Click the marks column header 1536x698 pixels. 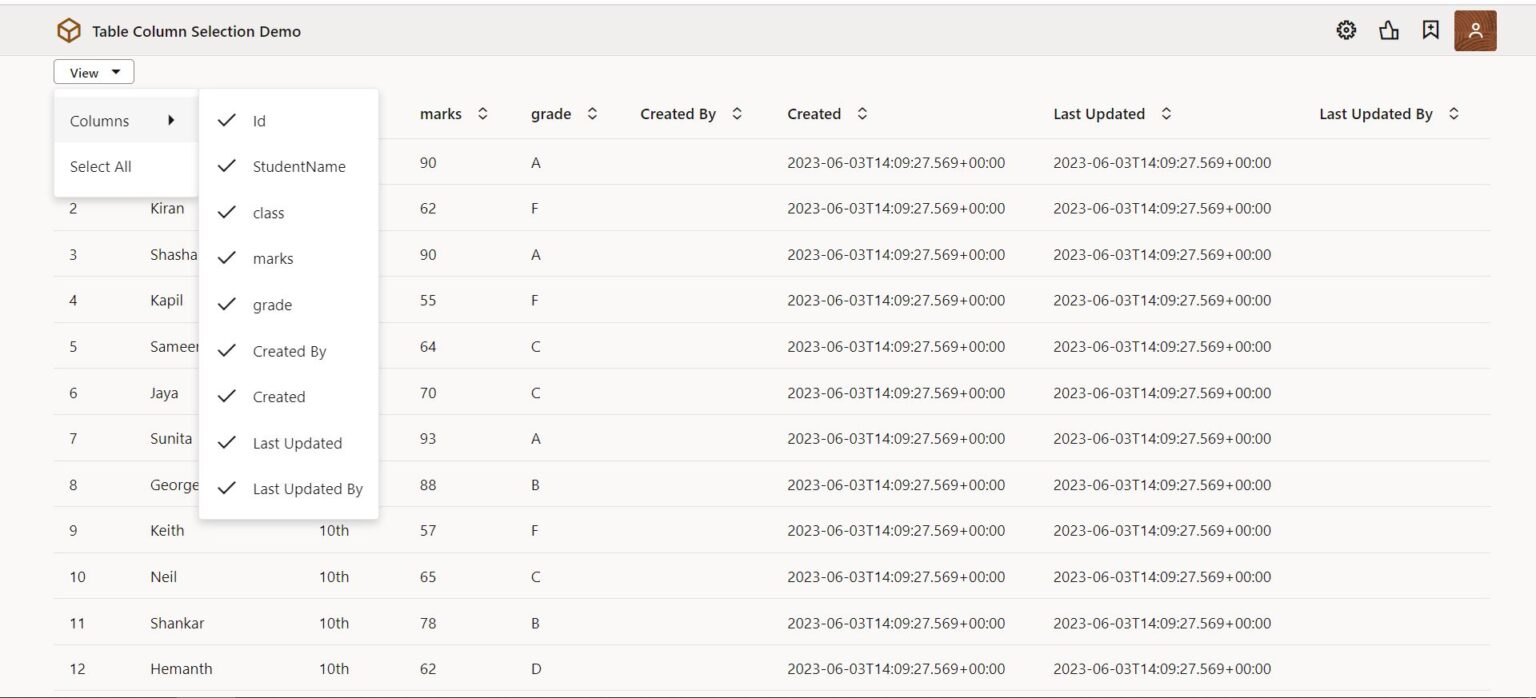pyautogui.click(x=442, y=114)
